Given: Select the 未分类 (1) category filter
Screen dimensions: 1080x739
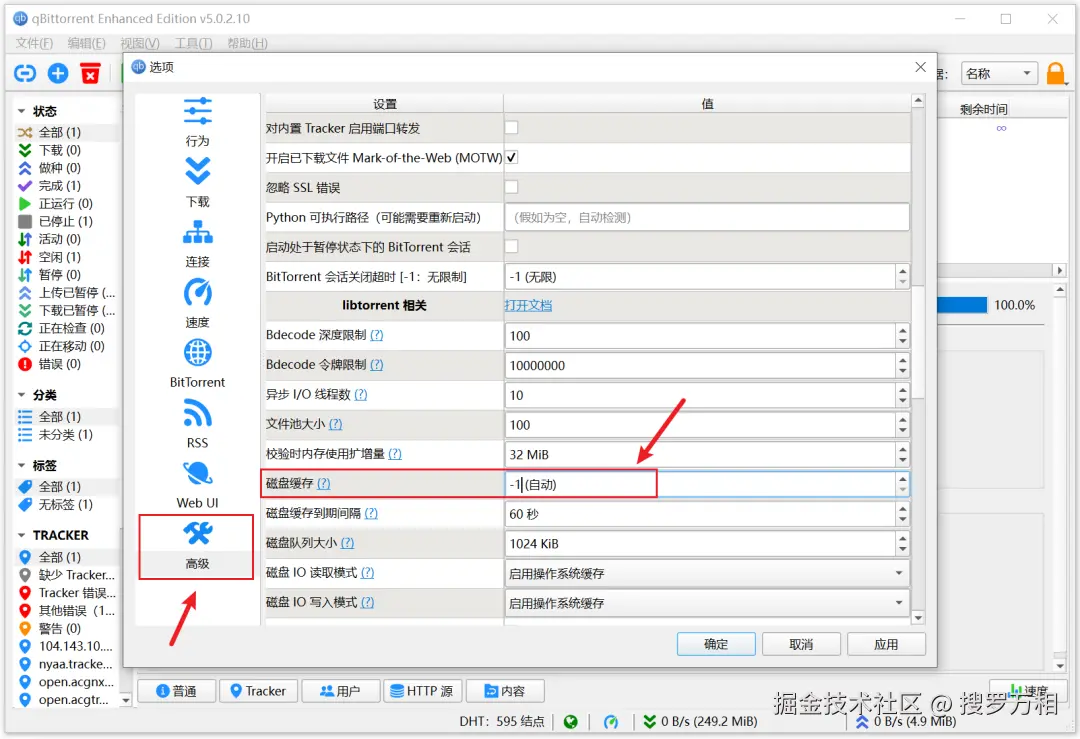Looking at the screenshot, I should [66, 435].
